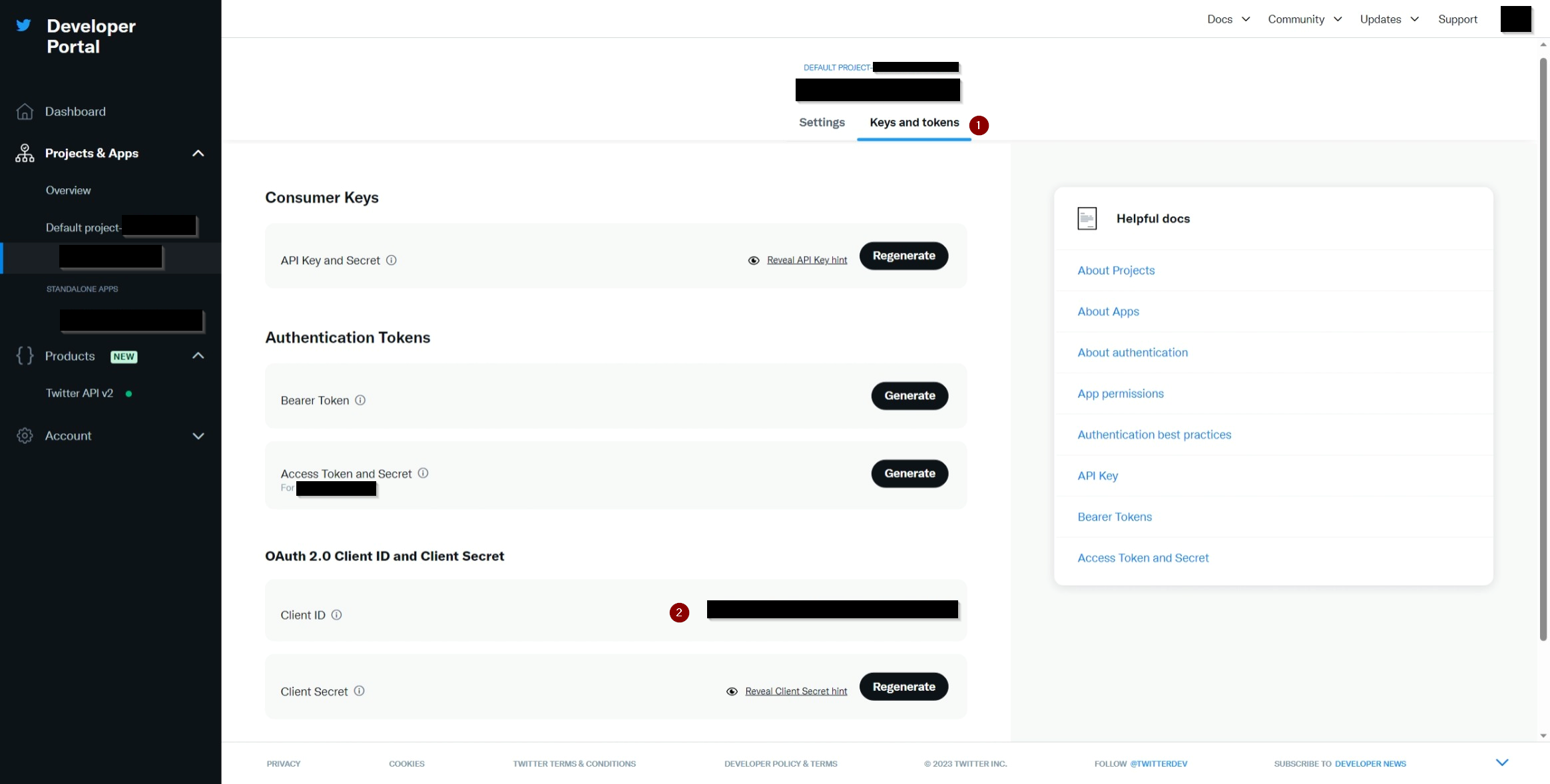Open Twitter API v2 in sidebar
The height and width of the screenshot is (784, 1550).
coord(79,393)
